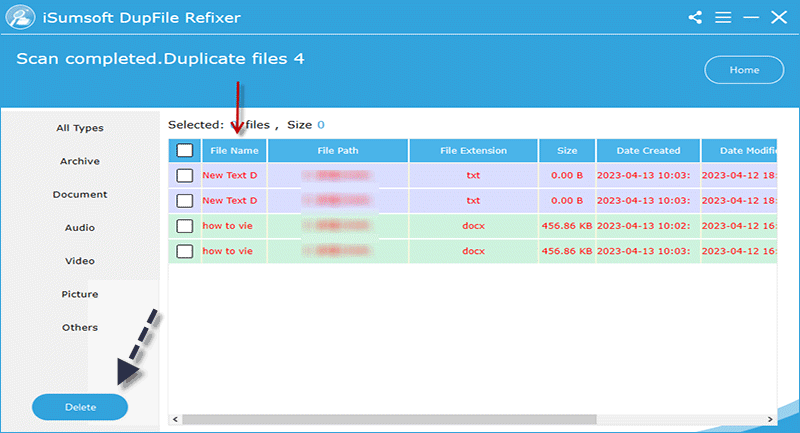Click the second '0.00 B' size cell
Image resolution: width=800 pixels, height=433 pixels.
[x=567, y=200]
